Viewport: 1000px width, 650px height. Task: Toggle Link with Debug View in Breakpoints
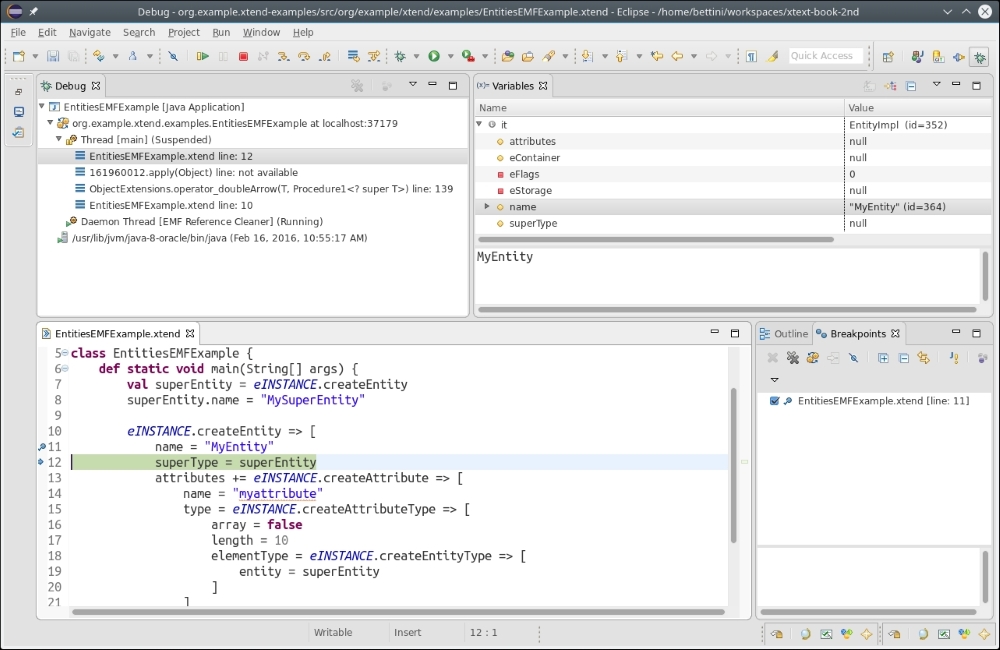point(924,358)
